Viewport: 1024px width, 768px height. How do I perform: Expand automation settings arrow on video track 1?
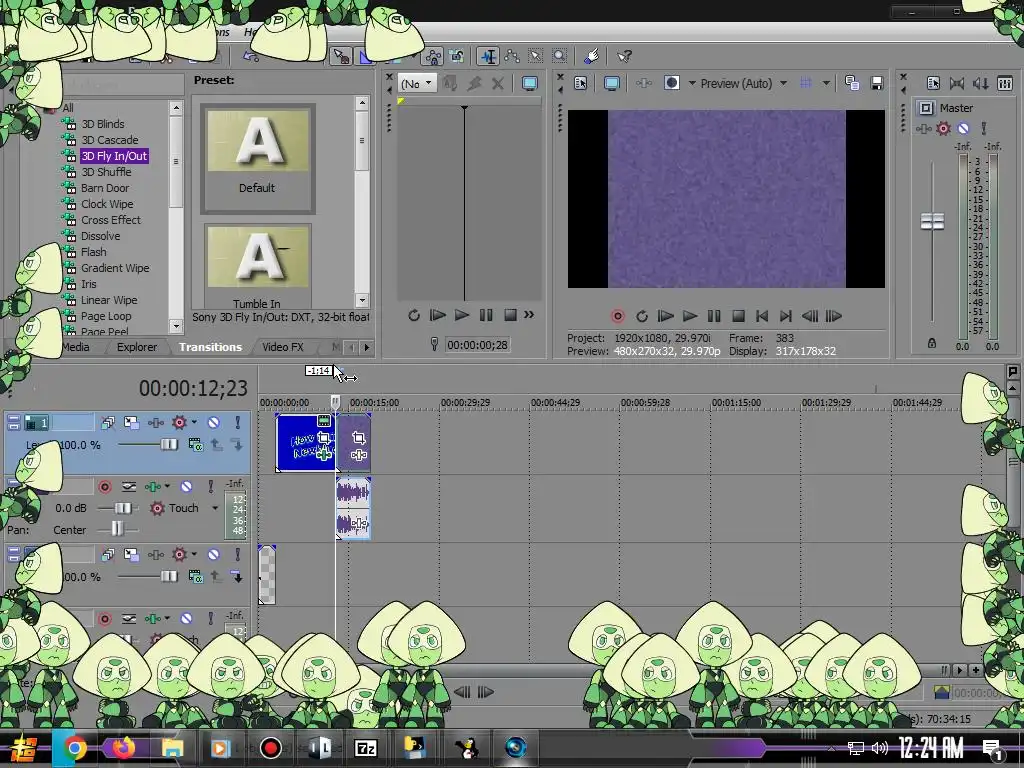[x=194, y=423]
